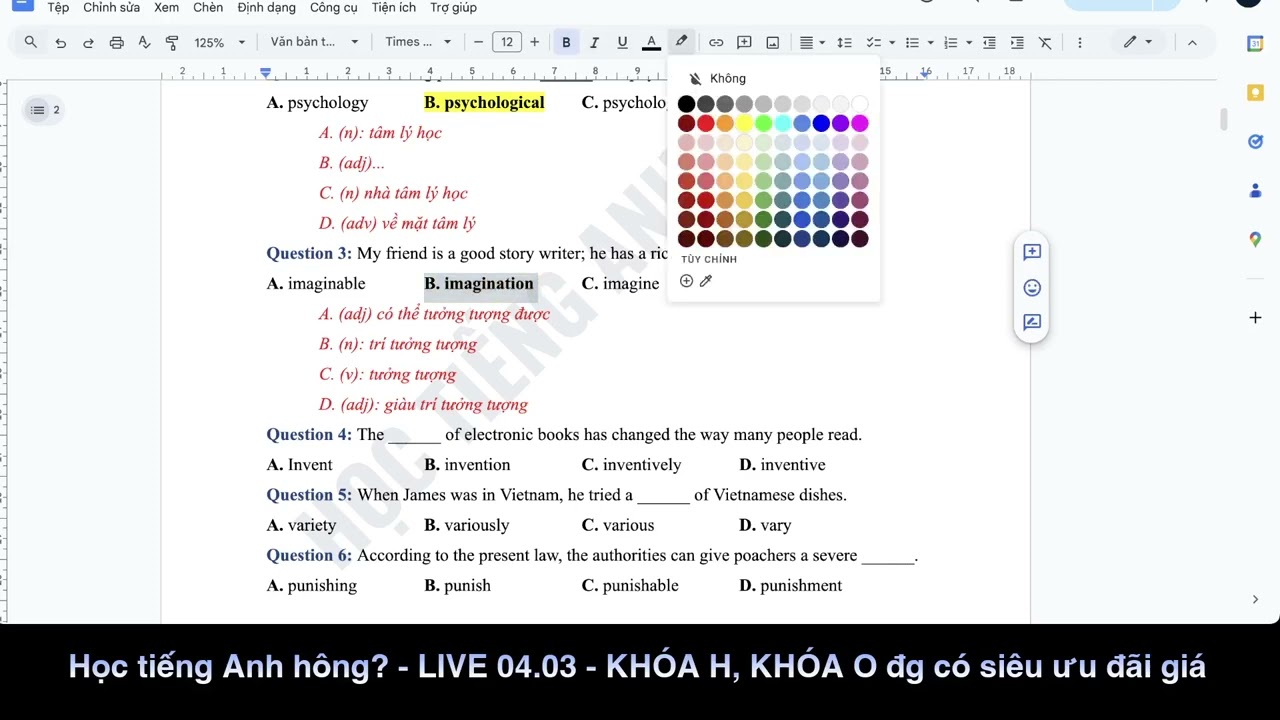1280x720 pixels.
Task: Add a comment from the toolbar
Action: coord(744,42)
